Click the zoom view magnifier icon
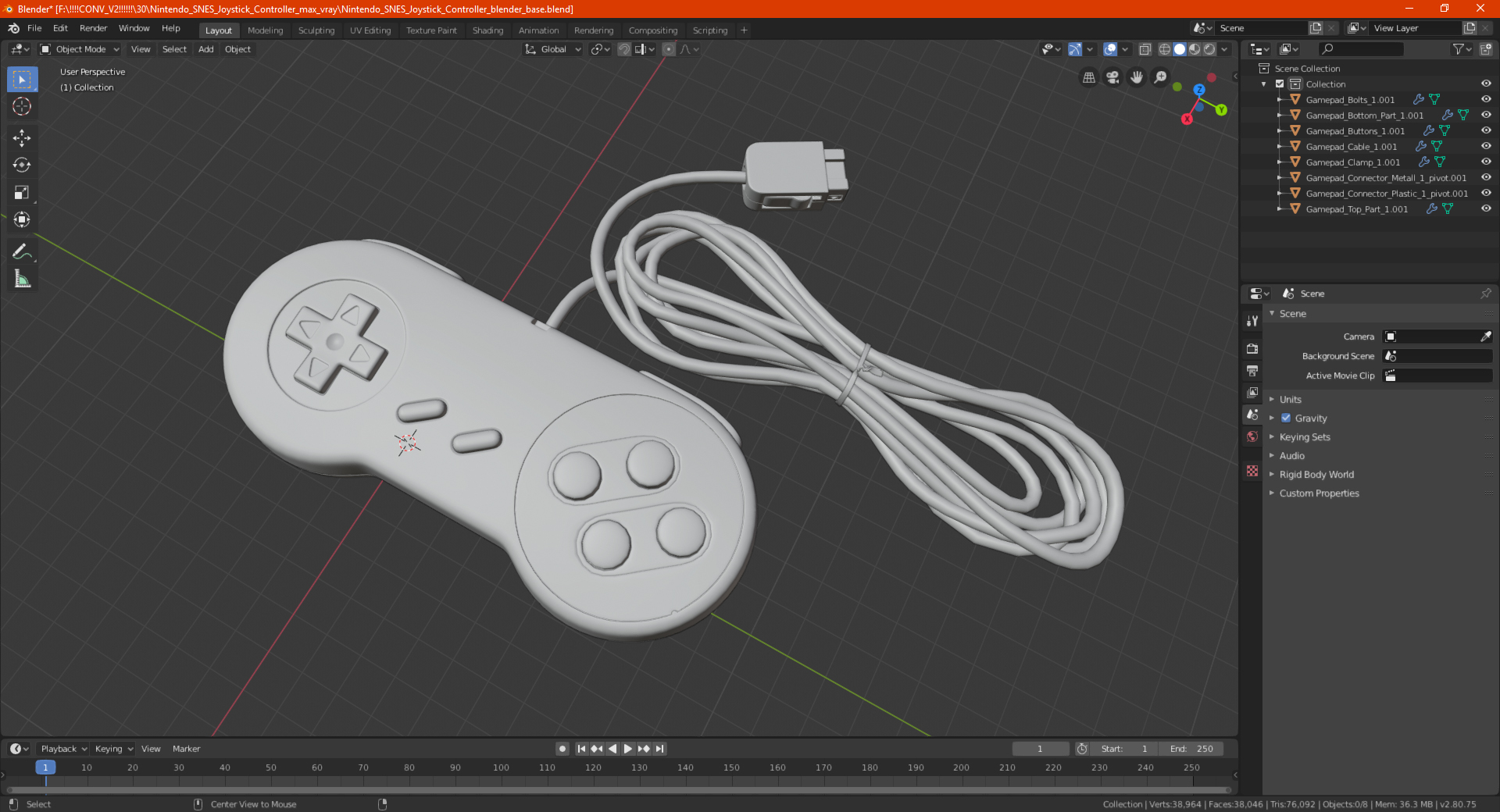Image resolution: width=1500 pixels, height=812 pixels. click(1161, 77)
